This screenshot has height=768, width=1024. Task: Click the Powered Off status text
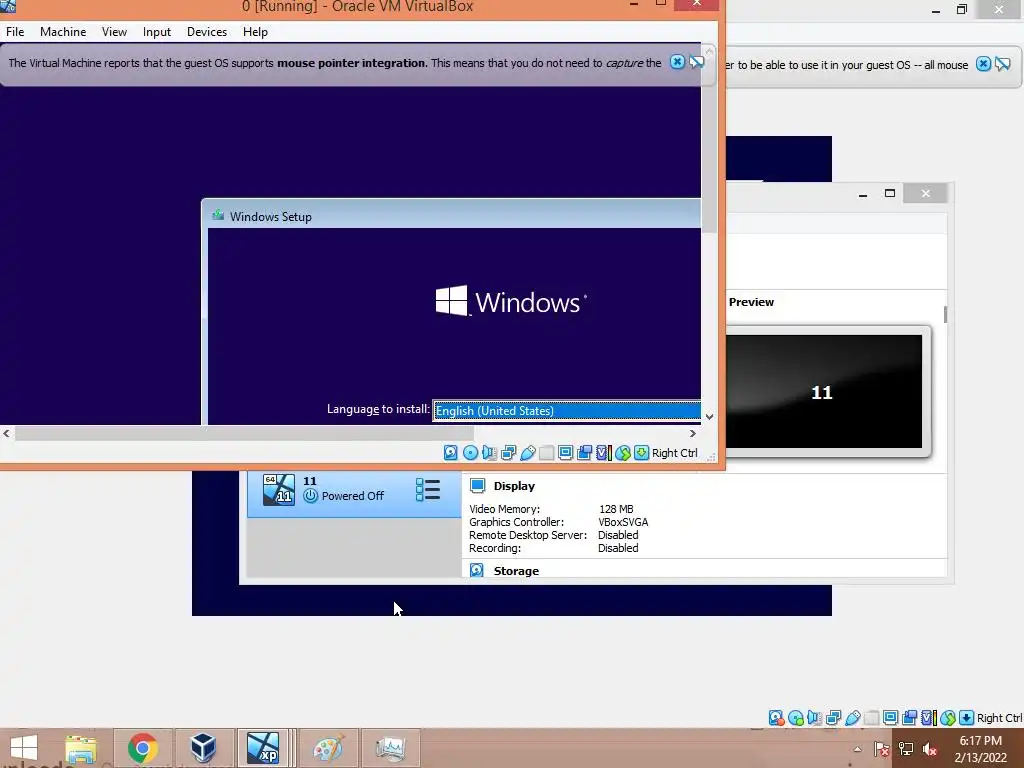(x=353, y=496)
